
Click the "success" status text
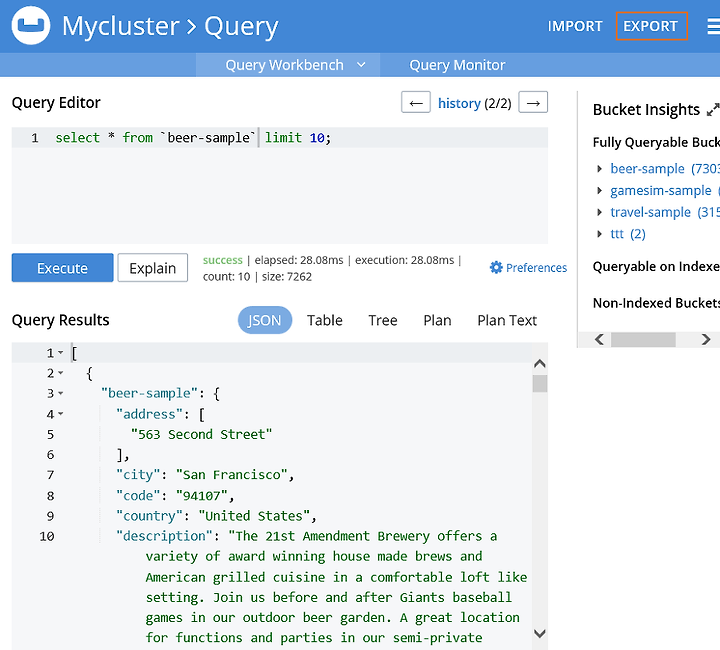(222, 260)
